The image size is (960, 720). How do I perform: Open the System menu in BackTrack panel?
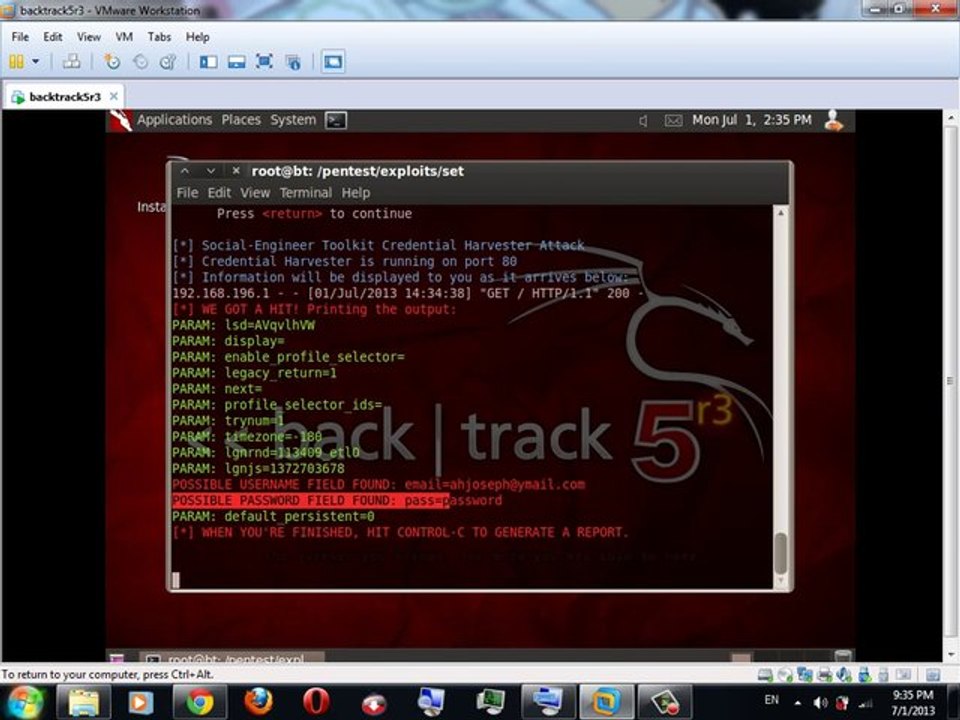pyautogui.click(x=293, y=120)
